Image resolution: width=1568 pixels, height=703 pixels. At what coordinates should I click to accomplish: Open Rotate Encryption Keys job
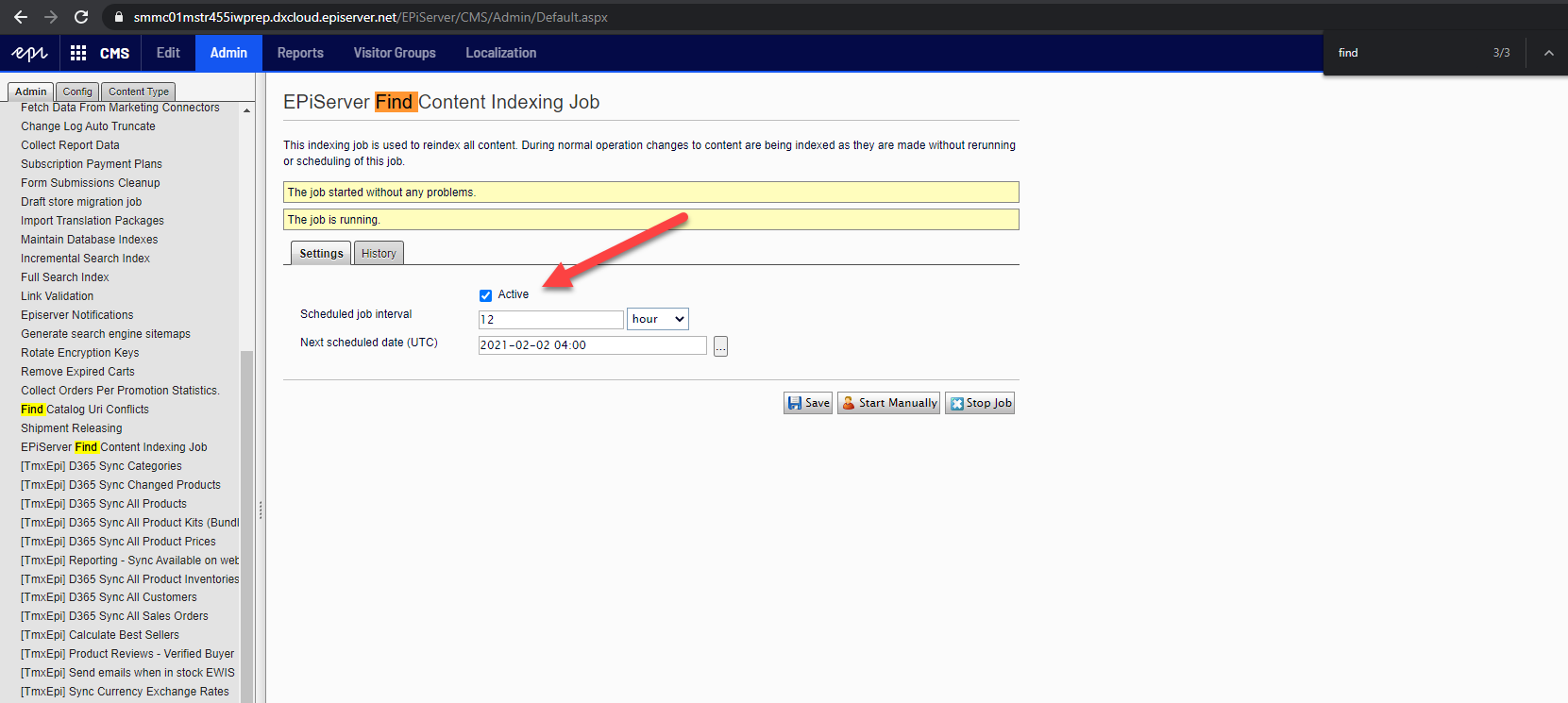click(80, 353)
